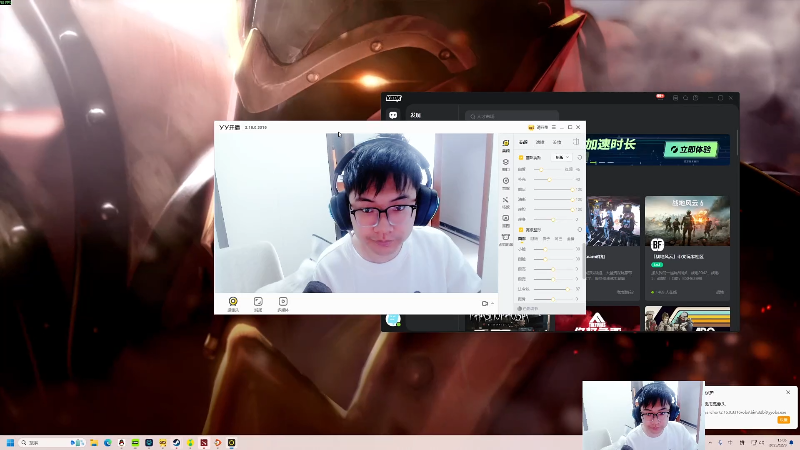Open the preset dropdown beside first yellow checkbox
This screenshot has width=800, height=450.
(x=561, y=158)
